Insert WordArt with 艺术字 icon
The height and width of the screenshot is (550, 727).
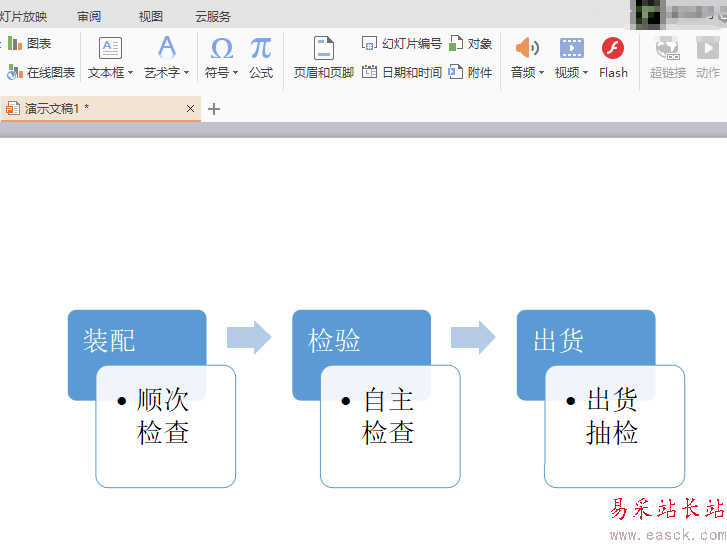(167, 47)
